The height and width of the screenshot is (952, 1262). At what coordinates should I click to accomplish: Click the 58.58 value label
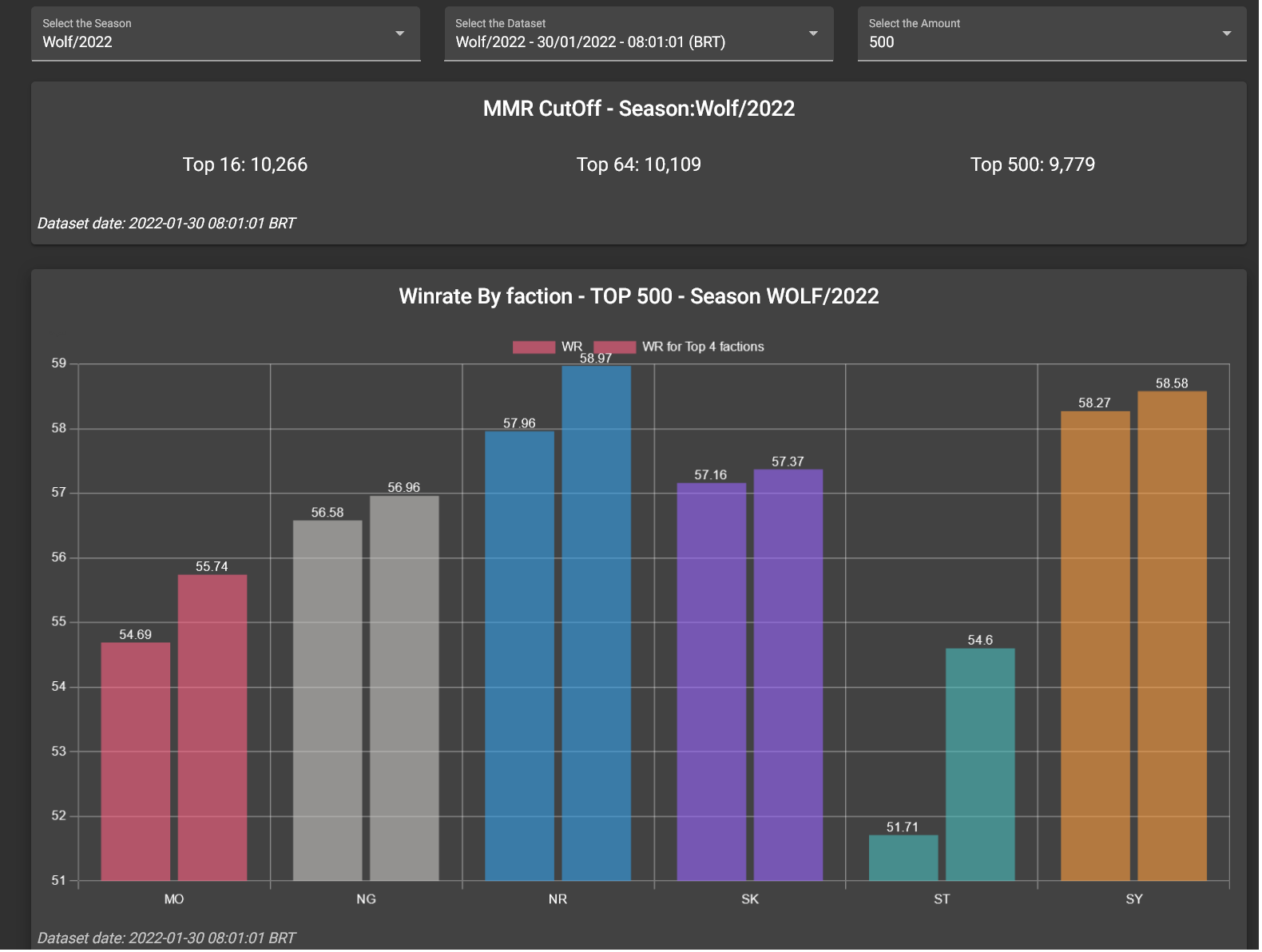pyautogui.click(x=1172, y=383)
